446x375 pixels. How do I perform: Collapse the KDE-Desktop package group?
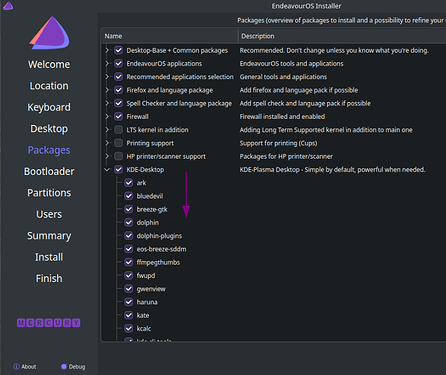(x=107, y=170)
